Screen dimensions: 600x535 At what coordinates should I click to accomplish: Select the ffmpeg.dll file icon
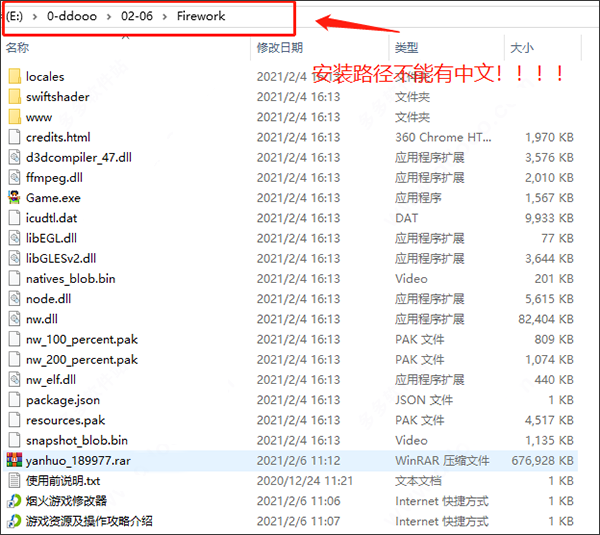coord(14,178)
